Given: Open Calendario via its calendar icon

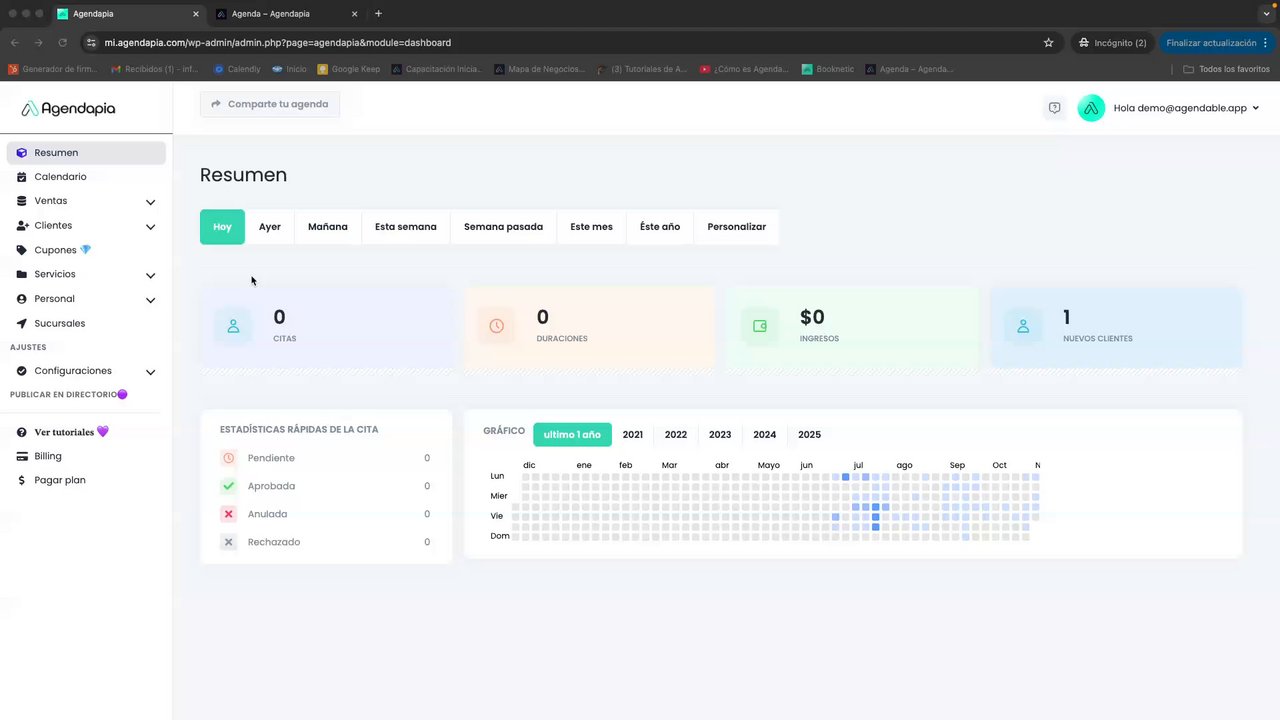Looking at the screenshot, I should 22,177.
